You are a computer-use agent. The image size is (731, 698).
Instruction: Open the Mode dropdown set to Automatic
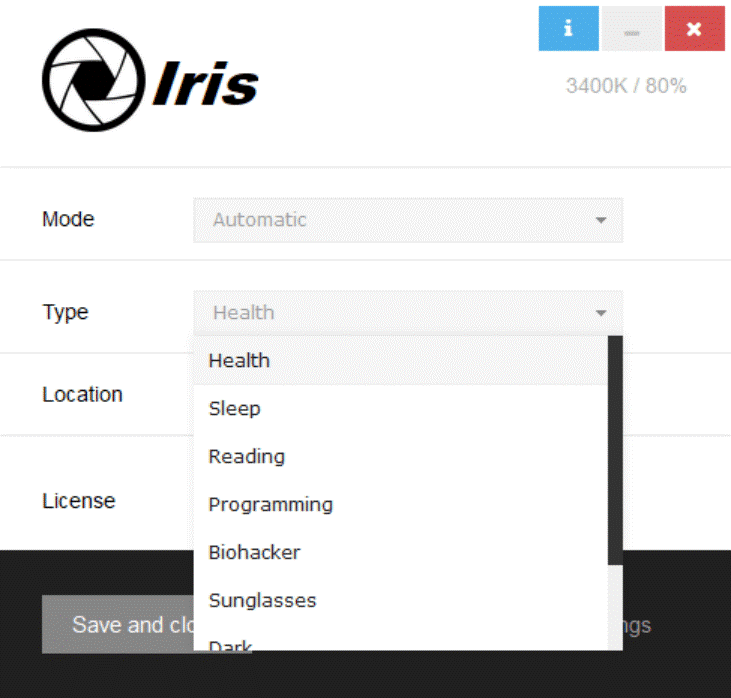click(408, 220)
